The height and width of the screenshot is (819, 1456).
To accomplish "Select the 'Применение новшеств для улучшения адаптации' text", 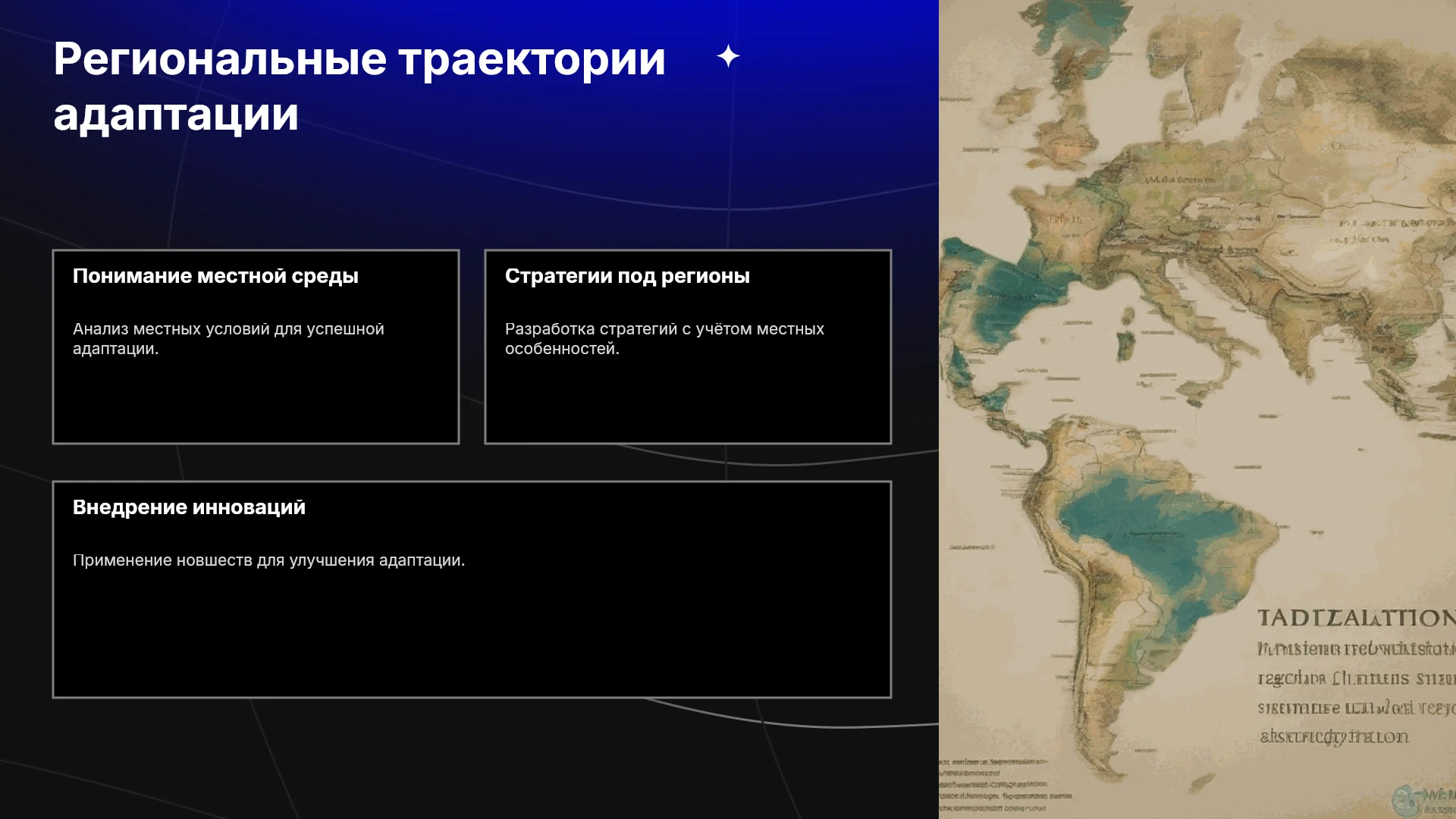I will coord(268,560).
